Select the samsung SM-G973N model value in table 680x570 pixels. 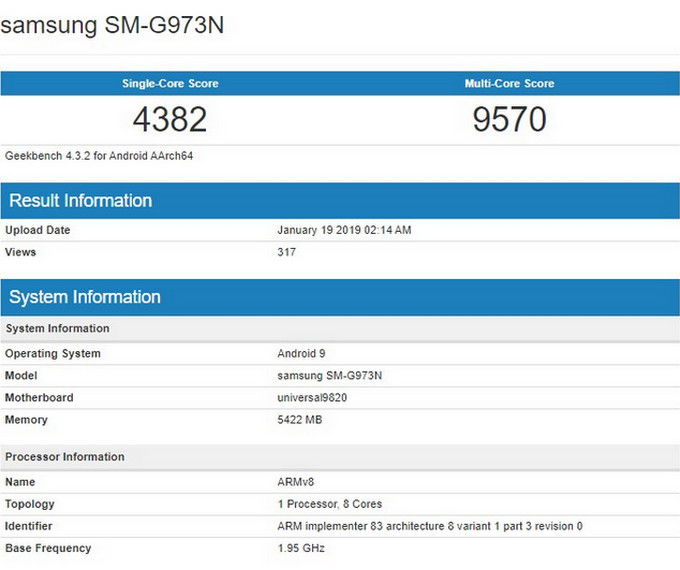point(330,376)
